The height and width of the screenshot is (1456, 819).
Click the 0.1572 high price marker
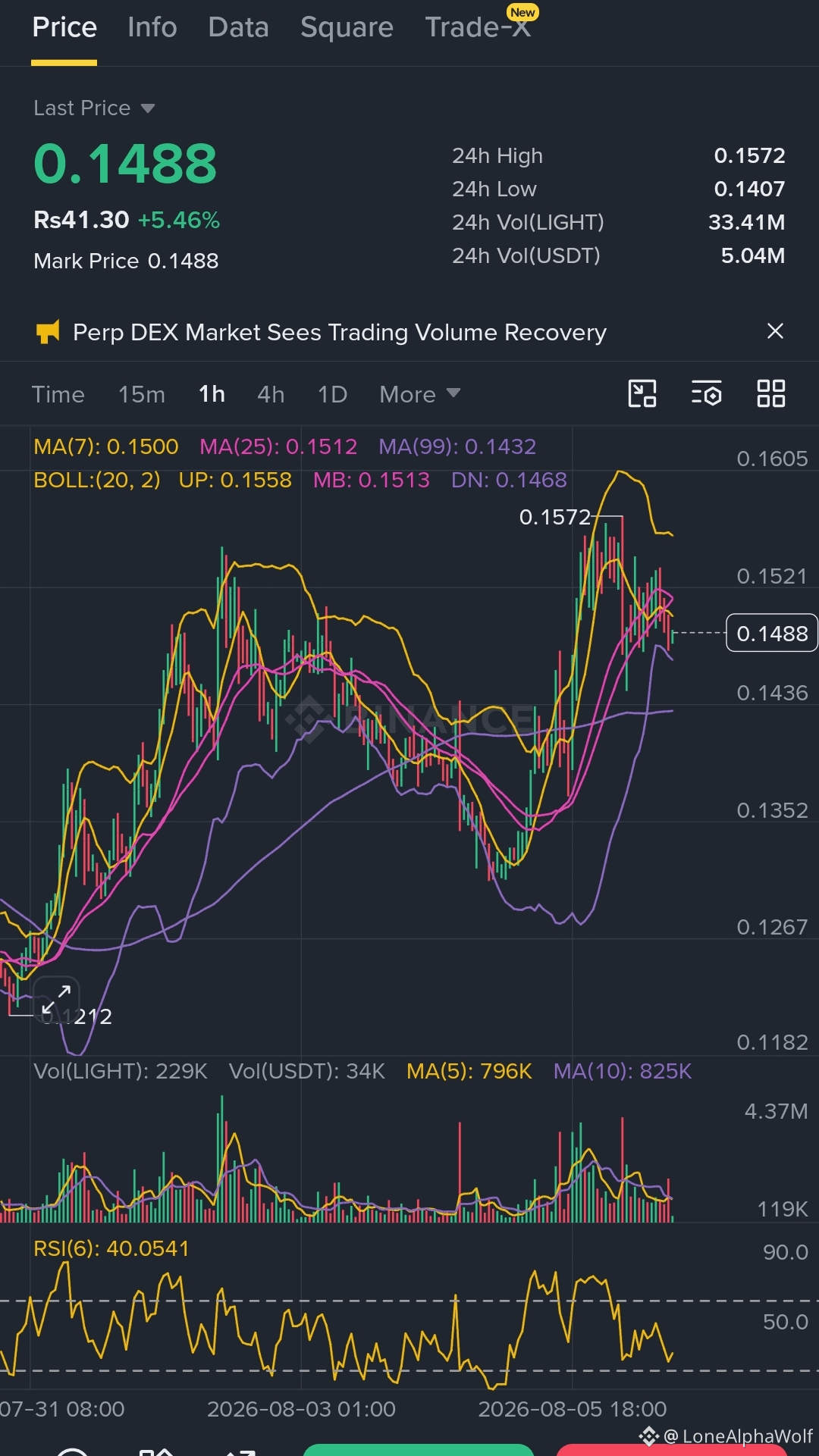(x=554, y=517)
